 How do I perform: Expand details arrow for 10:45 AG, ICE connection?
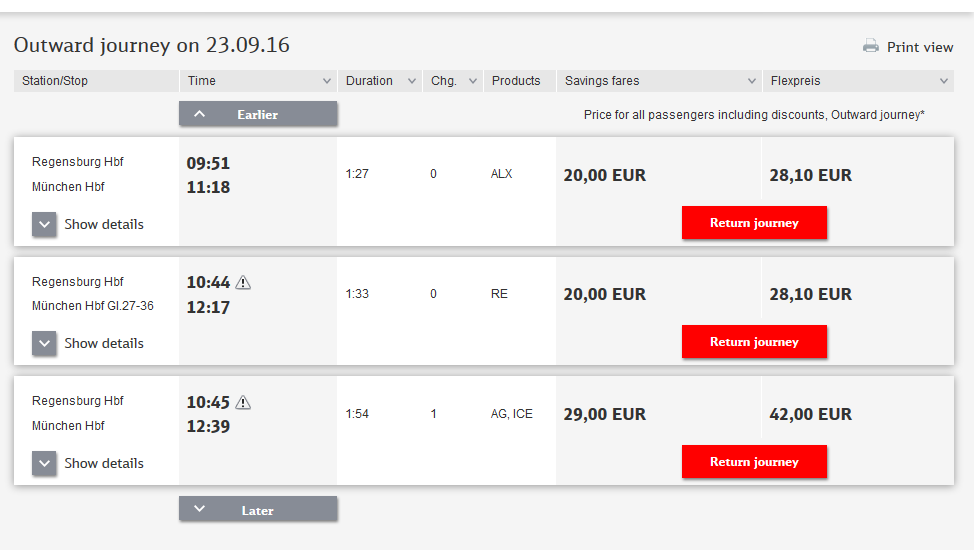(x=44, y=463)
